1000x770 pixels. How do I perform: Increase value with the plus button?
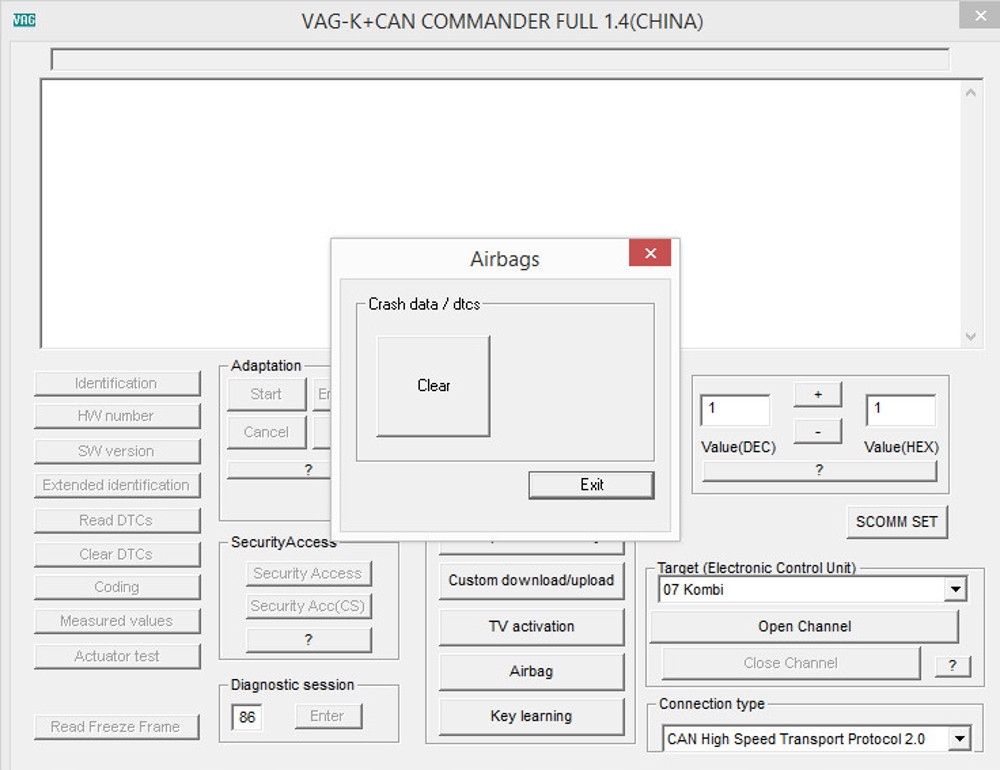pyautogui.click(x=818, y=394)
